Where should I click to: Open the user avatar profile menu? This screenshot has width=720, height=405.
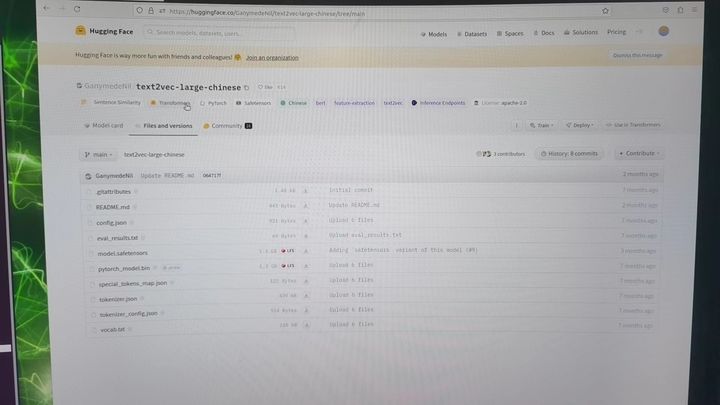pos(663,31)
